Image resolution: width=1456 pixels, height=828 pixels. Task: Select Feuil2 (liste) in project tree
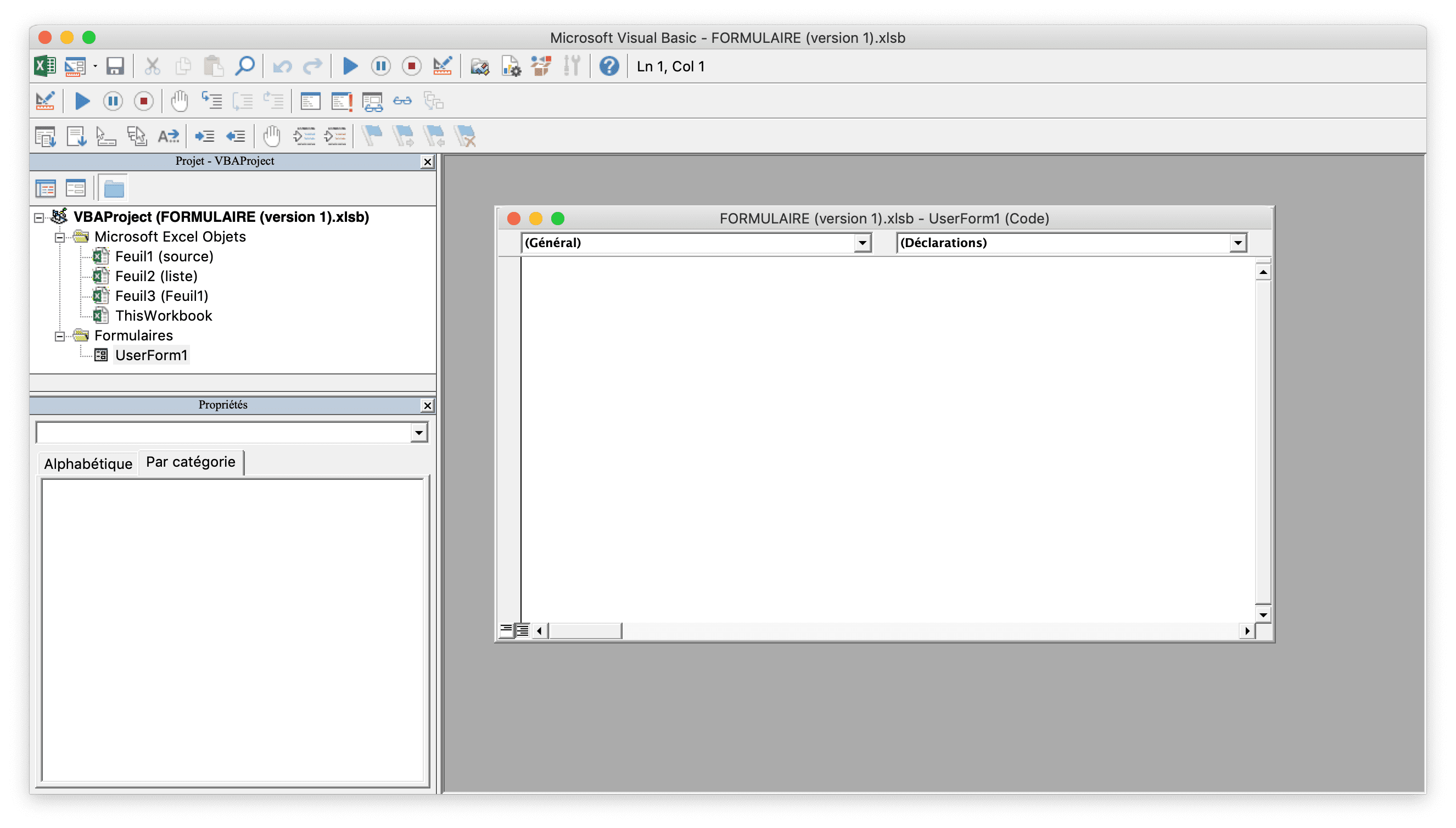(x=156, y=276)
